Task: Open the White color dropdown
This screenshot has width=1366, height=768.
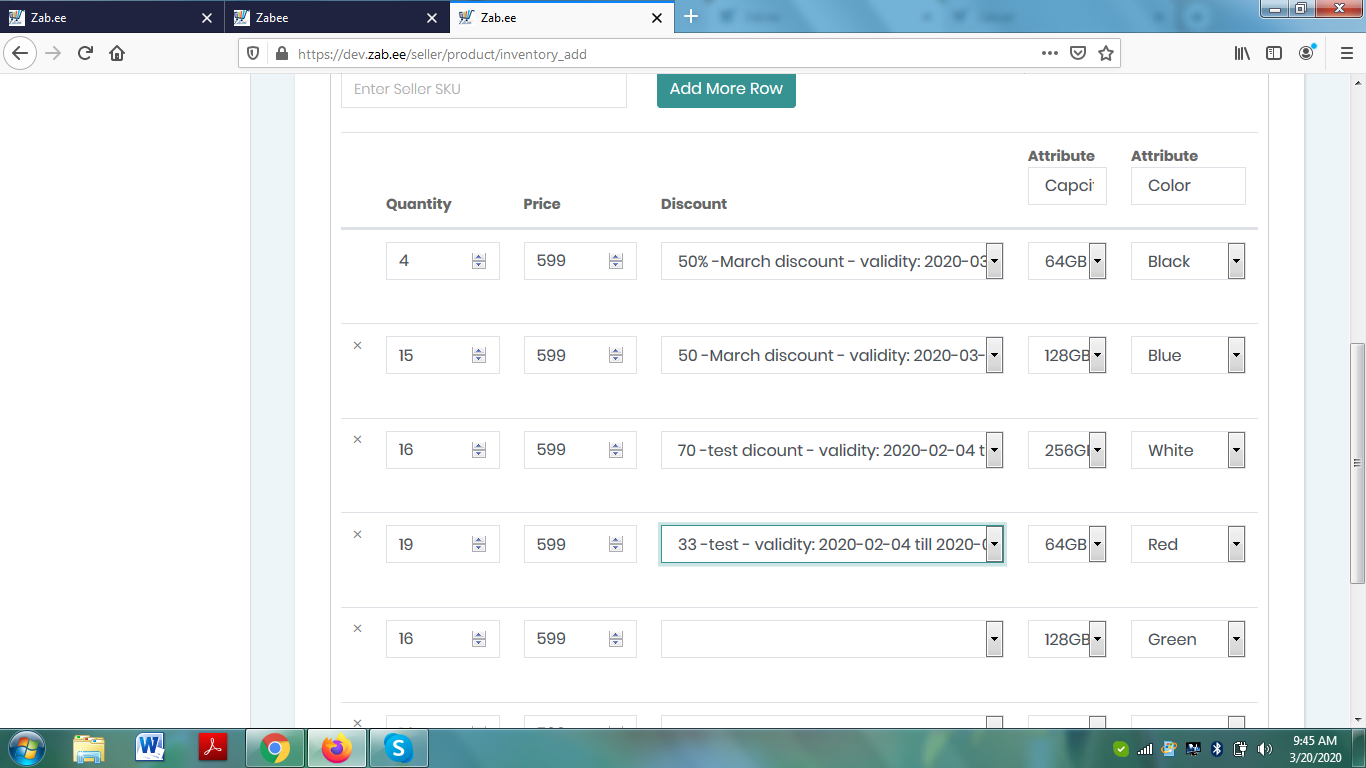Action: click(x=1188, y=450)
